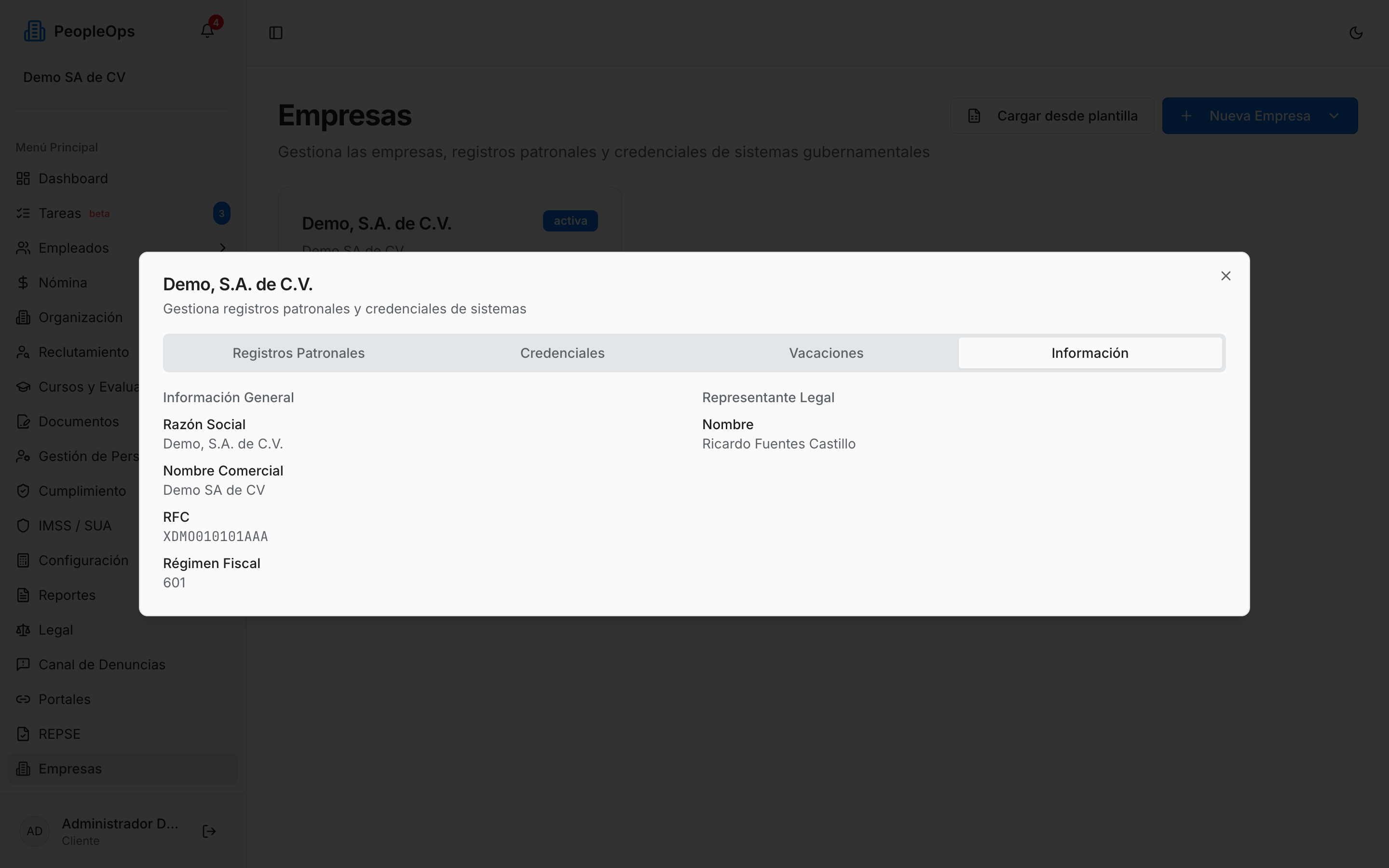The height and width of the screenshot is (868, 1389).
Task: Click the Nombre Comercial value Demo SA de CV
Action: pyautogui.click(x=214, y=490)
